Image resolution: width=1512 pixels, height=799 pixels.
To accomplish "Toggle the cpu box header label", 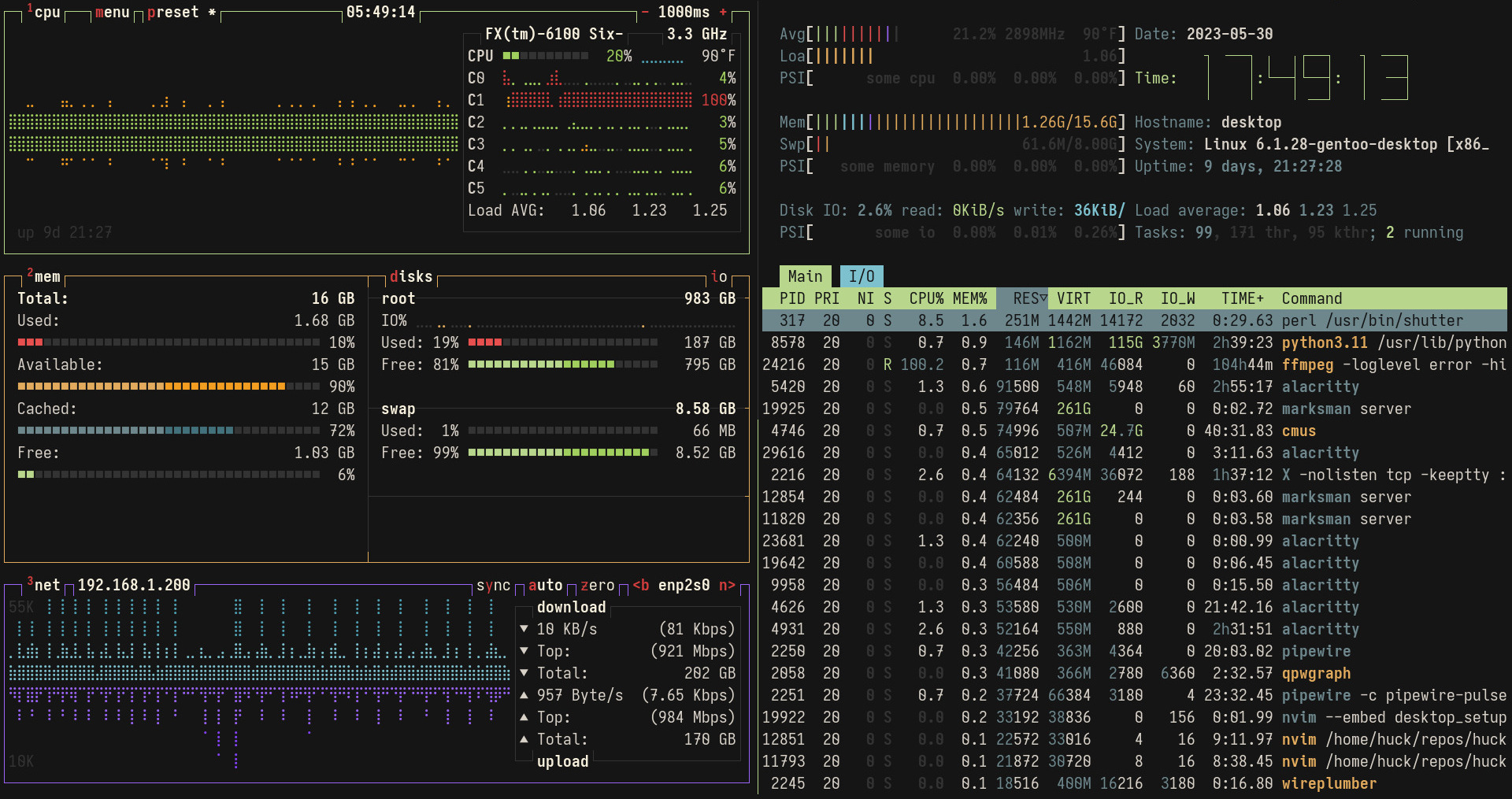I will point(43,12).
